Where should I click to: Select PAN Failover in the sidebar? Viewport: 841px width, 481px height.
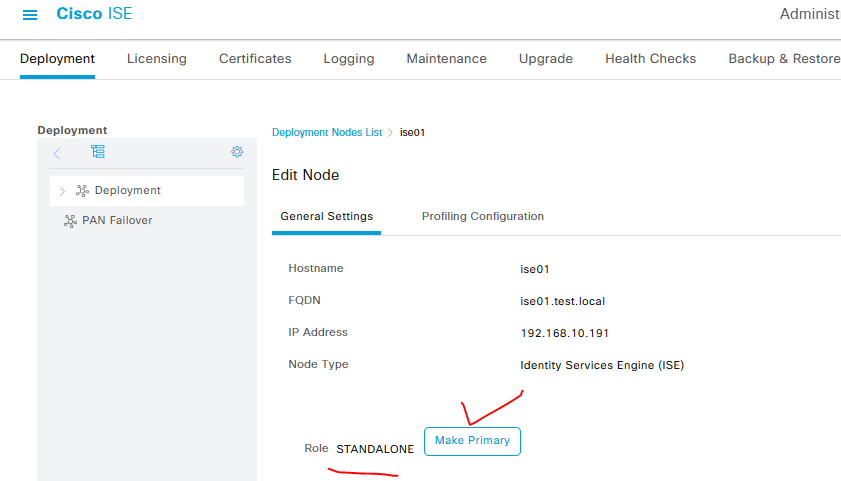(x=117, y=220)
